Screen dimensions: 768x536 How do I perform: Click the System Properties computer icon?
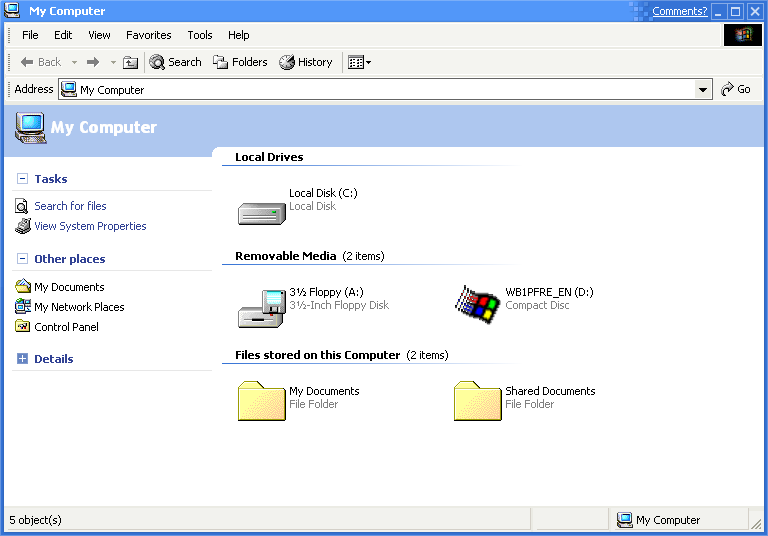click(23, 226)
